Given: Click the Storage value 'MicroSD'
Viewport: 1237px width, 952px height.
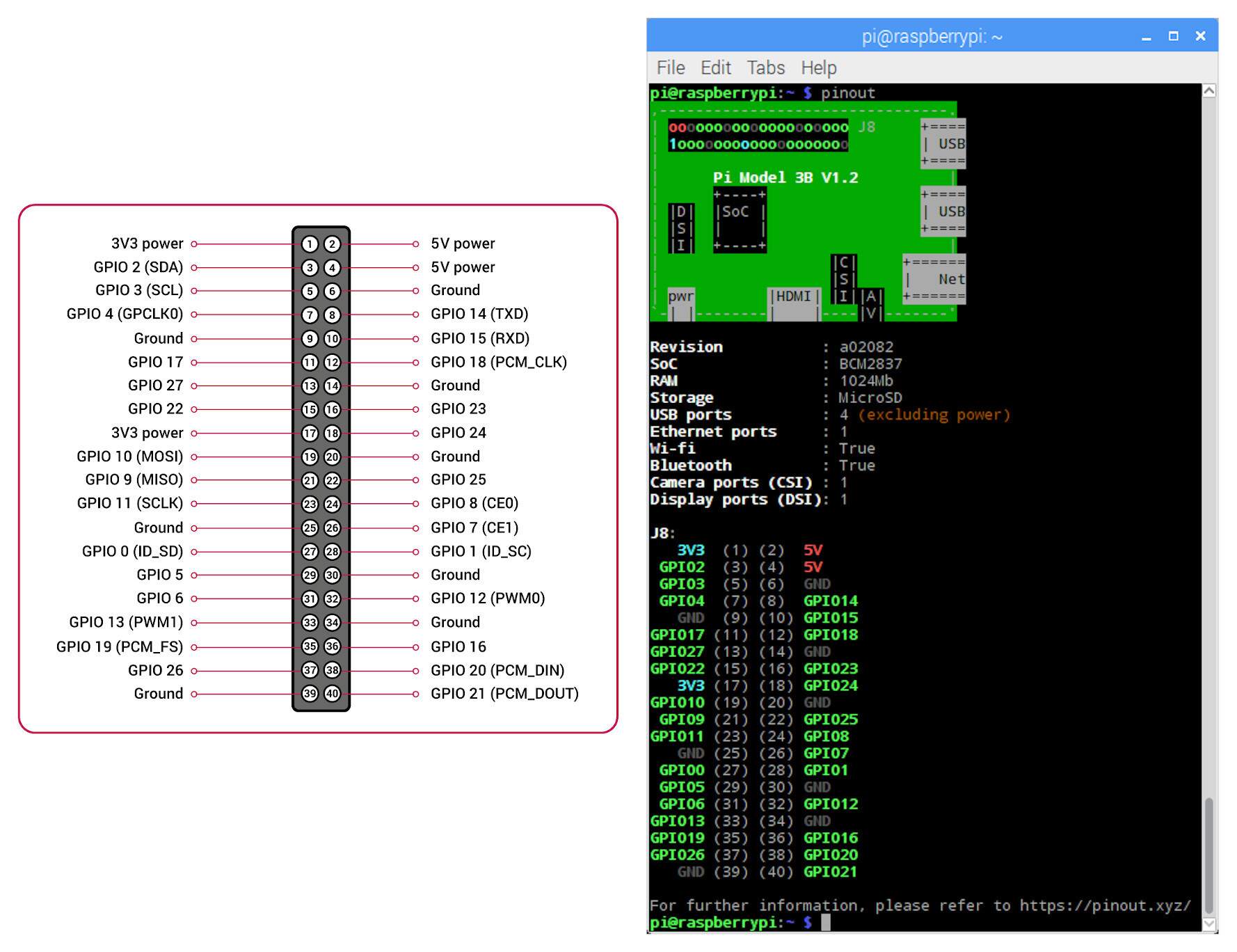Looking at the screenshot, I should 870,397.
